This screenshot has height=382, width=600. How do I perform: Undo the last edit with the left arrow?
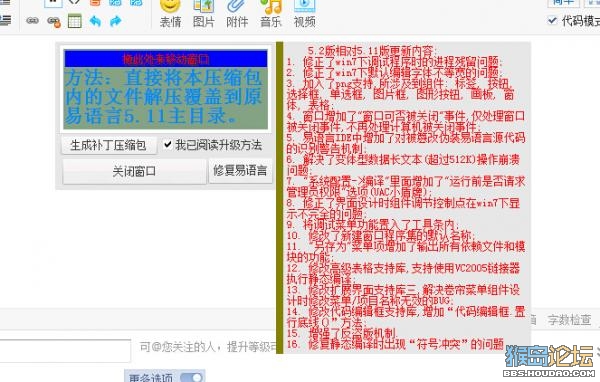point(95,21)
